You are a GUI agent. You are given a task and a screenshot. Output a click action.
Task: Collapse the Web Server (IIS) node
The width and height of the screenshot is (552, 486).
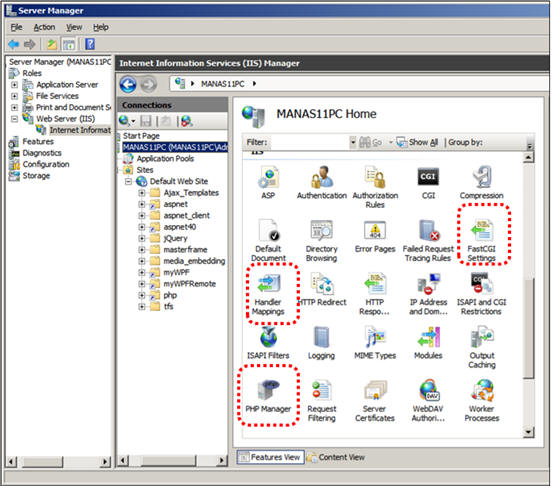(x=14, y=119)
